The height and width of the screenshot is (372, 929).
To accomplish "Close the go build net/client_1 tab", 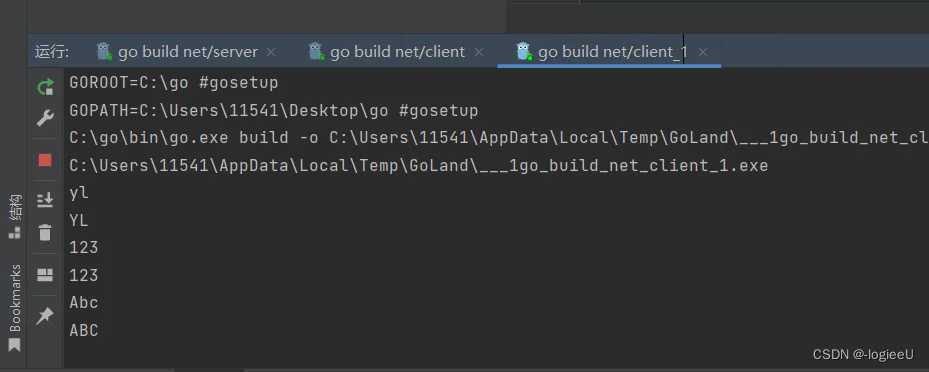I will tap(703, 52).
